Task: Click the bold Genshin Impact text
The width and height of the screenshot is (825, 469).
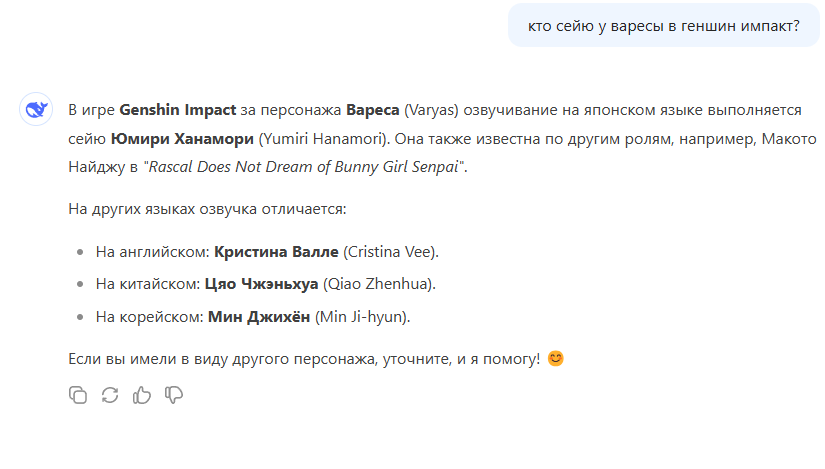Action: coord(178,110)
